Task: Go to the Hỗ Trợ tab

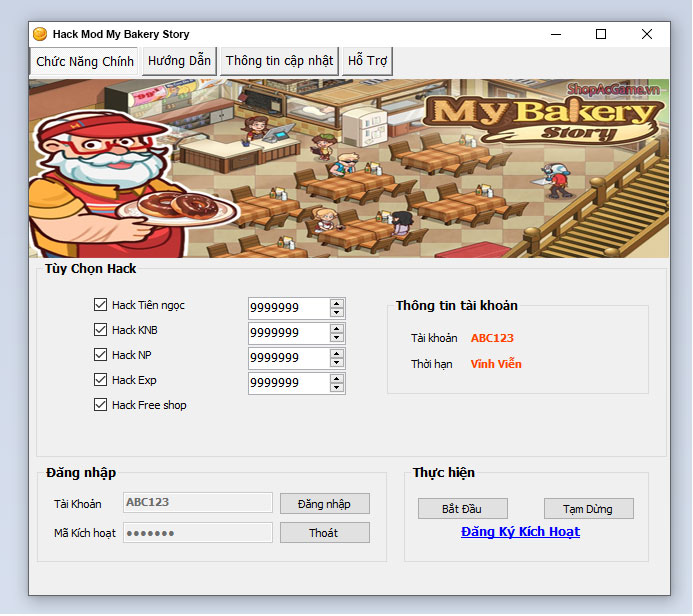Action: pos(367,61)
